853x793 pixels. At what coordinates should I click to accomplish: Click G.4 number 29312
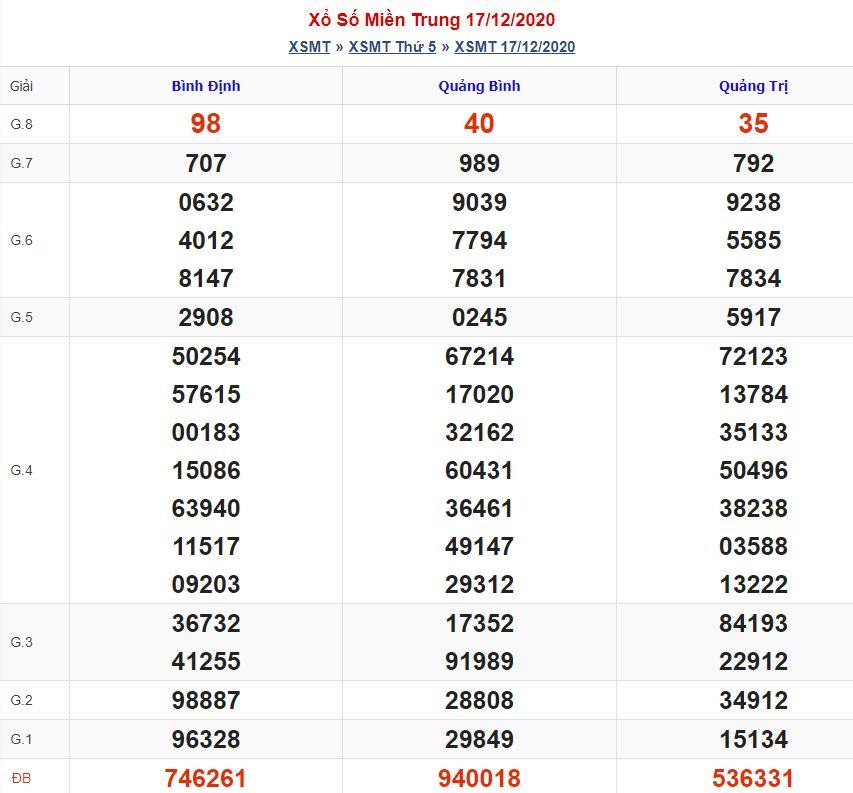point(479,585)
